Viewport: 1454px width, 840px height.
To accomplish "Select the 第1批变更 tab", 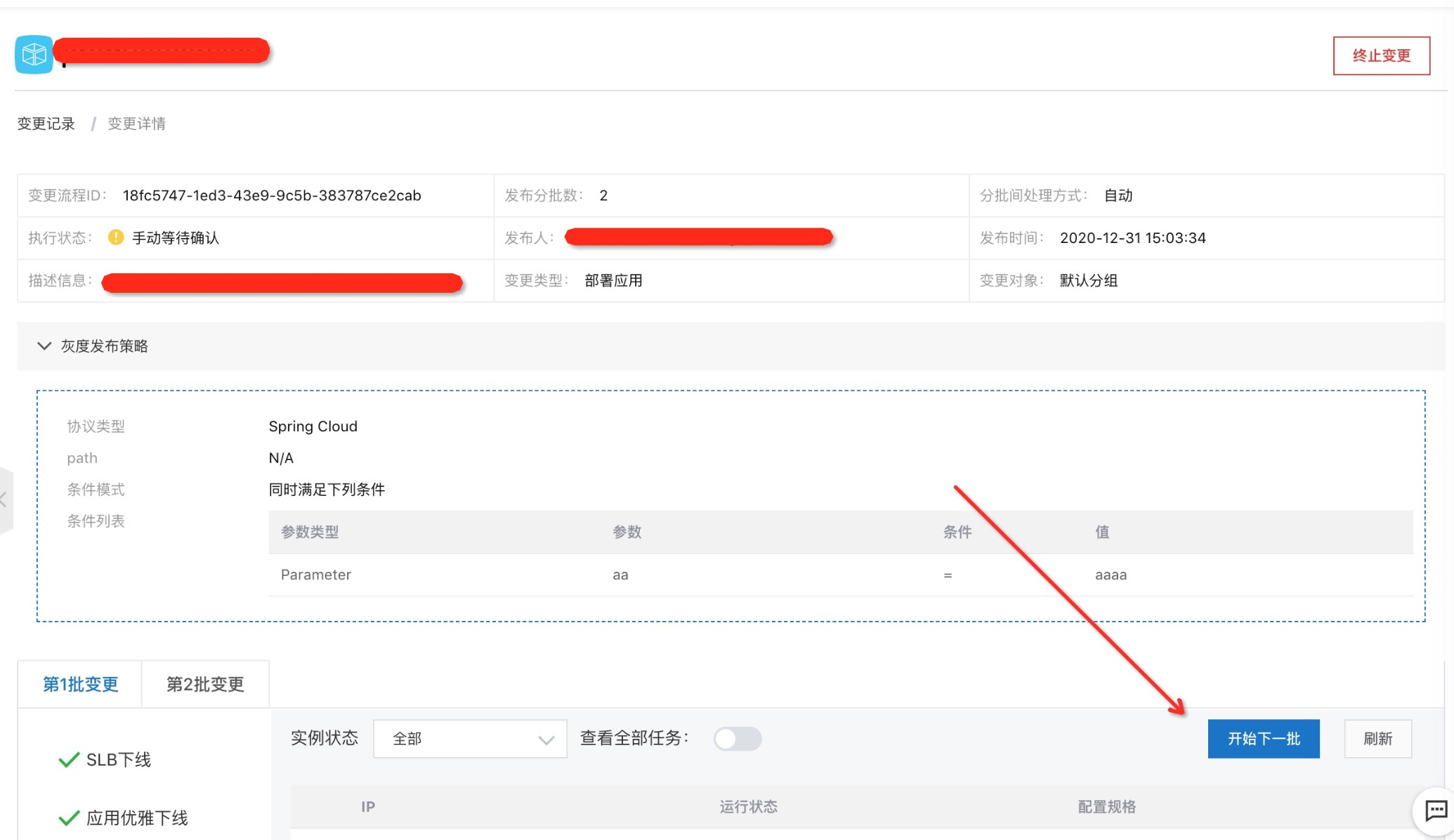I will 80,684.
